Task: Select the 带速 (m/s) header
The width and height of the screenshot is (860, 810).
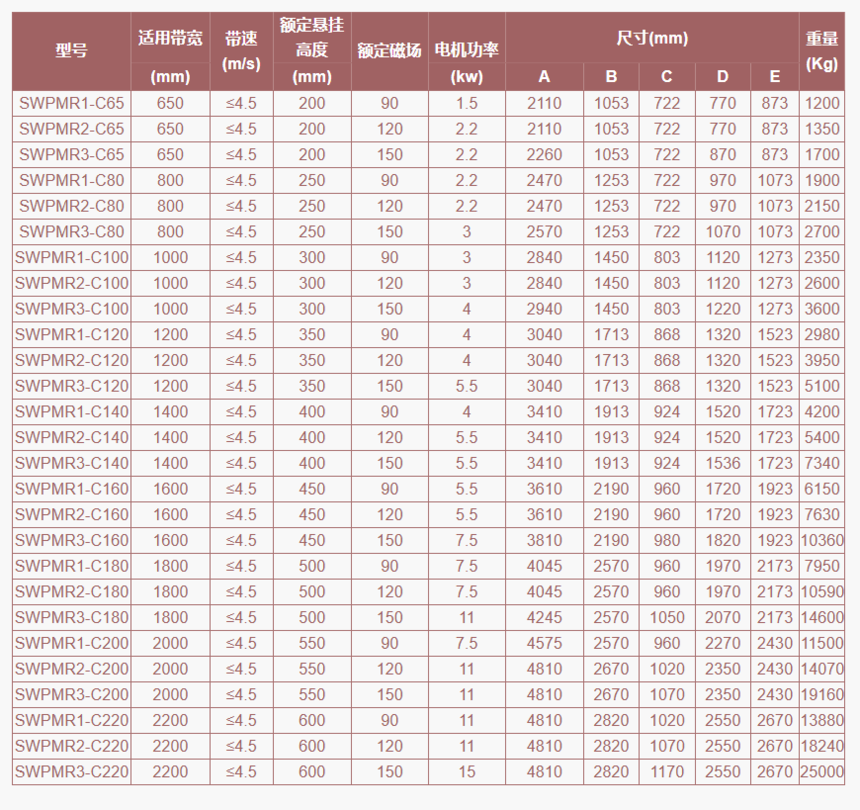Action: click(241, 51)
